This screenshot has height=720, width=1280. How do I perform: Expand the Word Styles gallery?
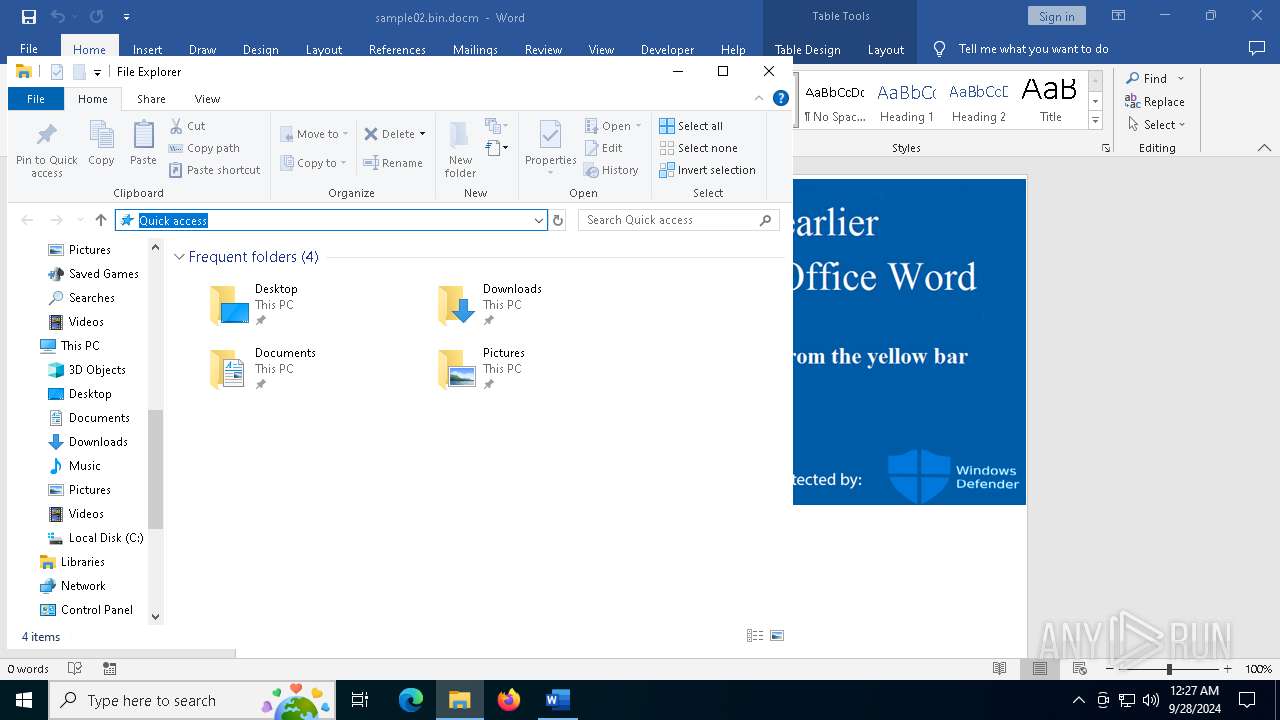pos(1096,121)
